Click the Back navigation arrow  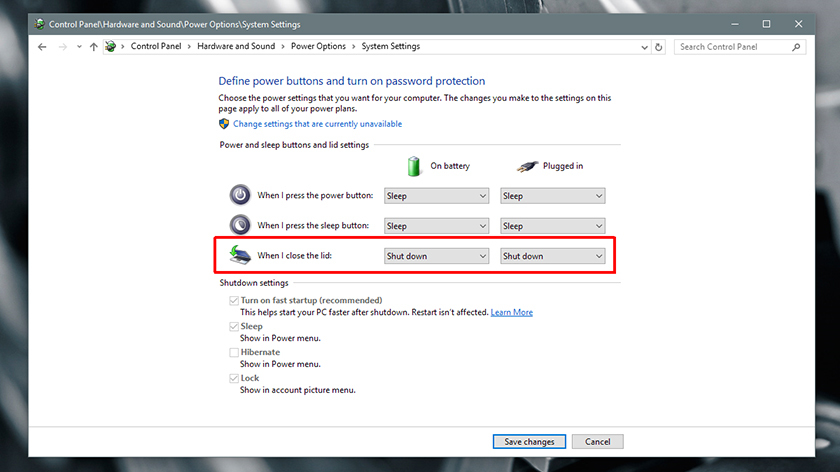pos(42,47)
